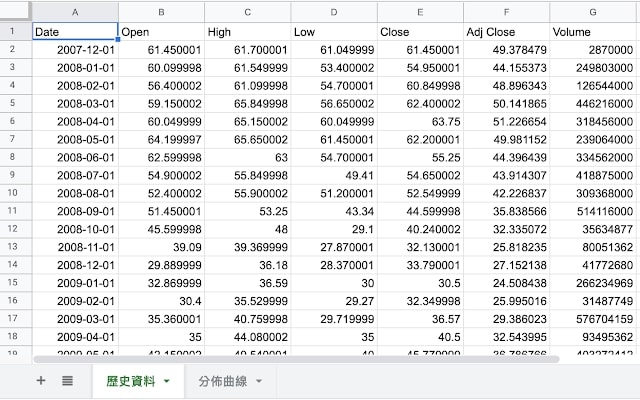Select row 12 header

point(16,229)
